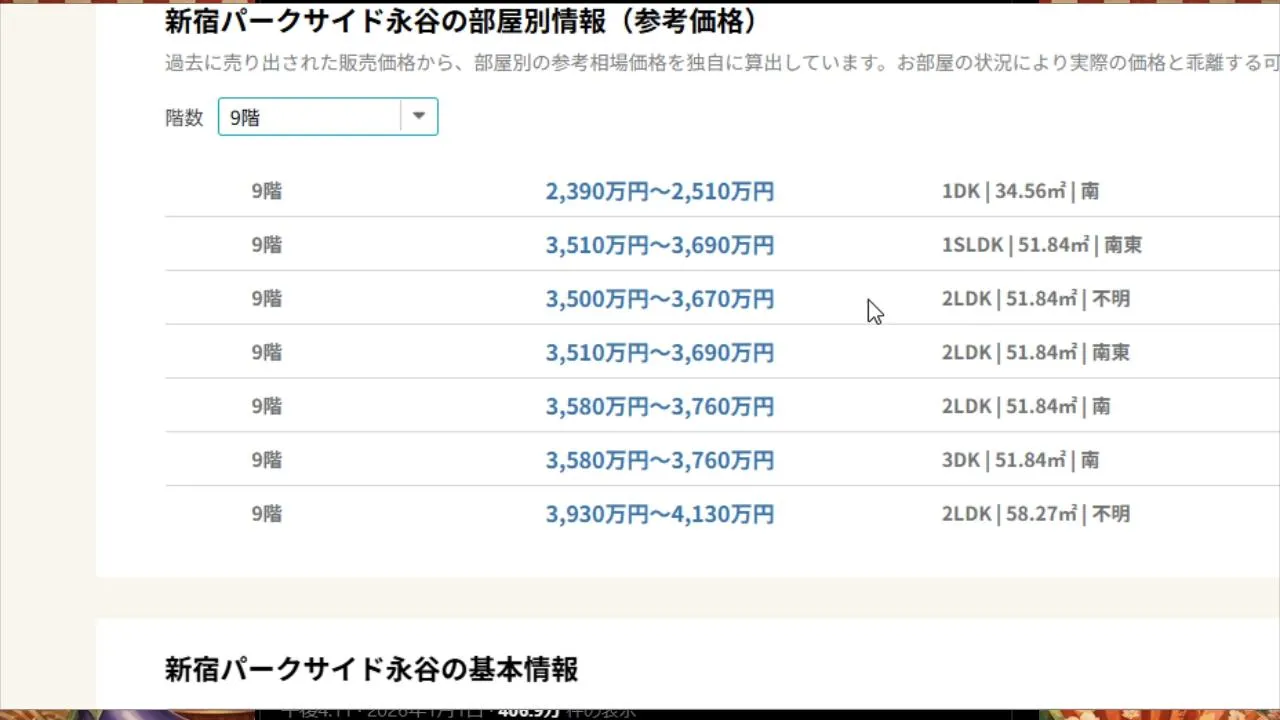Select the 1DK 34.56㎡ 南 room details

click(x=1020, y=191)
